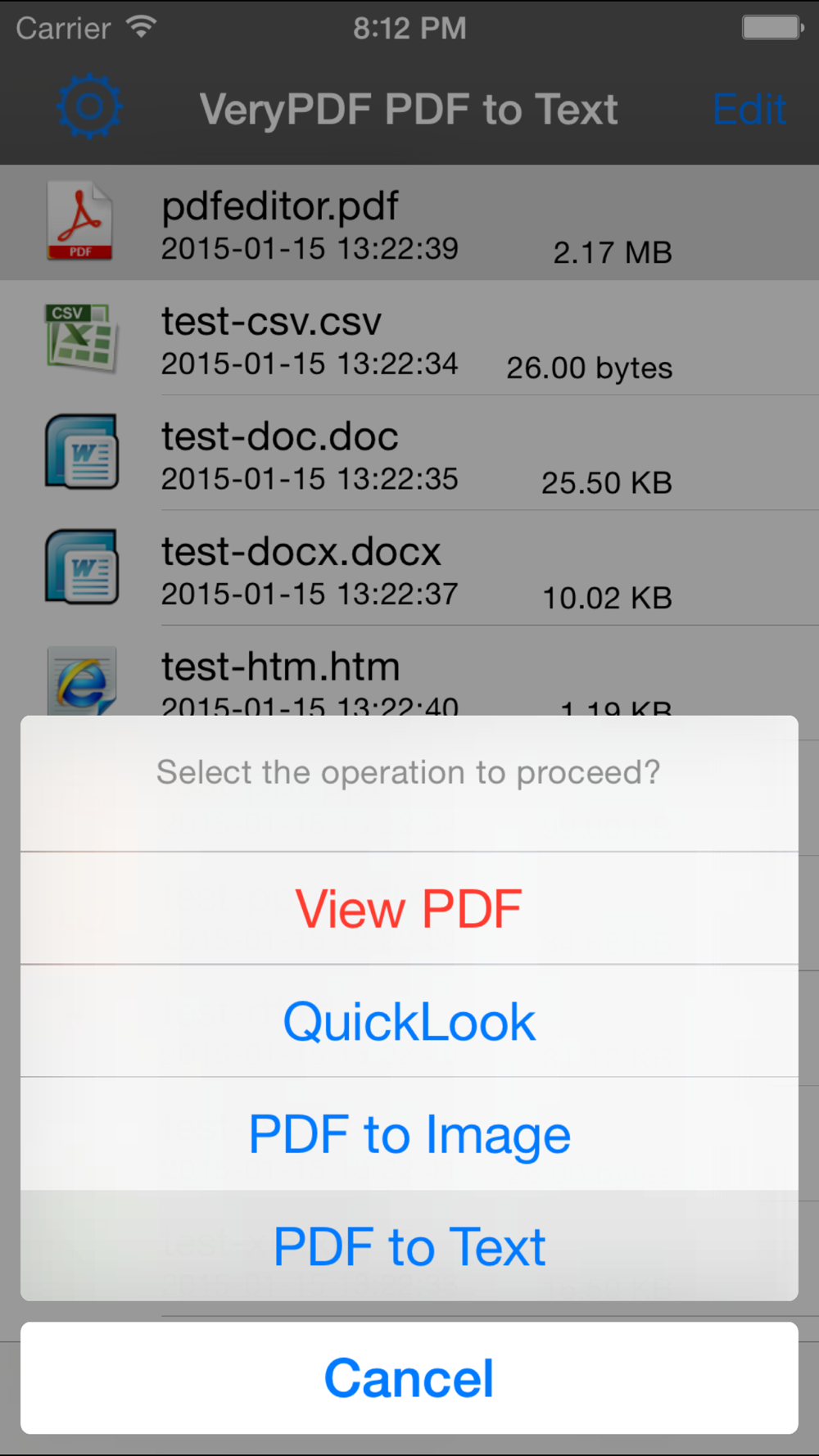The height and width of the screenshot is (1456, 819).
Task: Tap the CSV spreadsheet file icon
Action: click(80, 337)
